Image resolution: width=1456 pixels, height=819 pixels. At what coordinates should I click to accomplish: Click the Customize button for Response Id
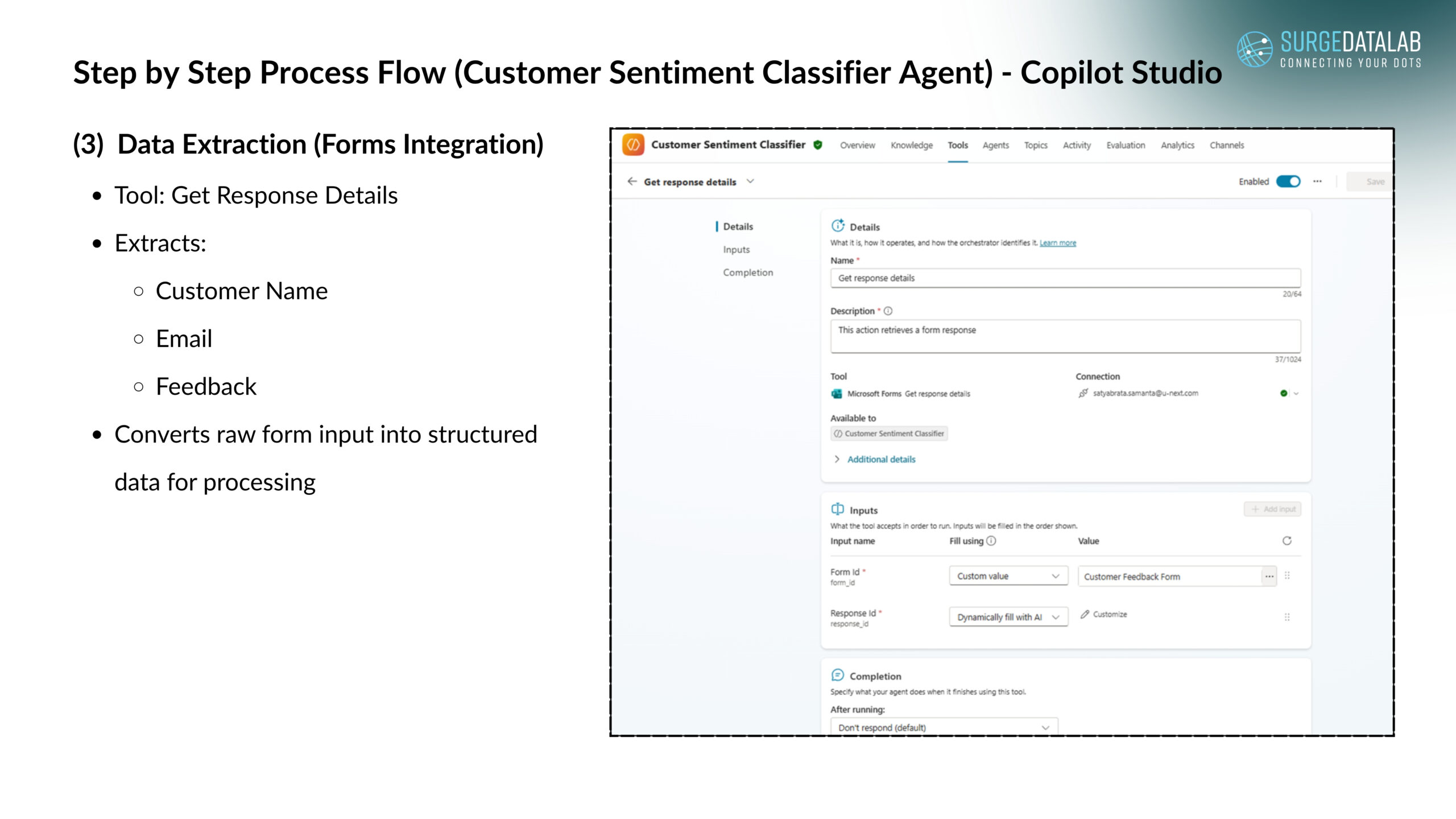click(1104, 614)
